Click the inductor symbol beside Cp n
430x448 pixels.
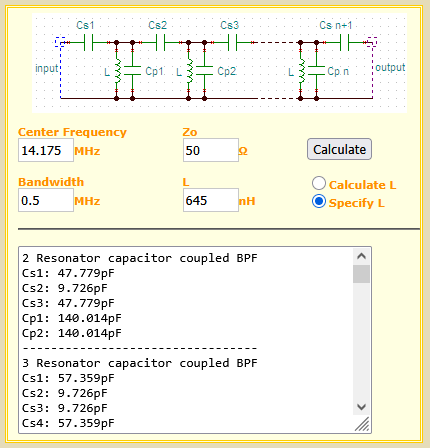301,71
